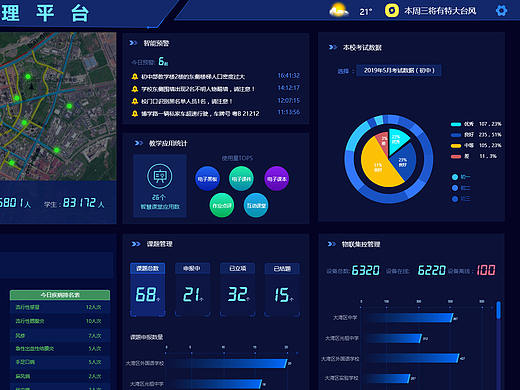Click the 6320 device total value
The height and width of the screenshot is (390, 520).
tap(366, 270)
